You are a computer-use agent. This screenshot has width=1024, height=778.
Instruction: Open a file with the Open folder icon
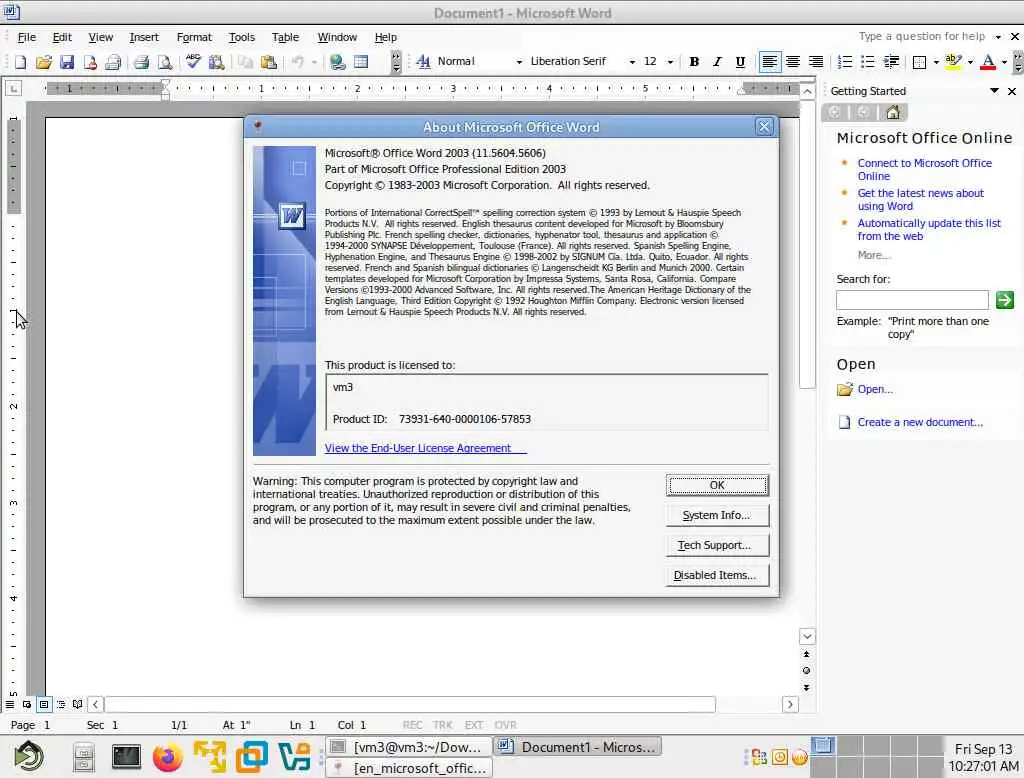tap(44, 62)
